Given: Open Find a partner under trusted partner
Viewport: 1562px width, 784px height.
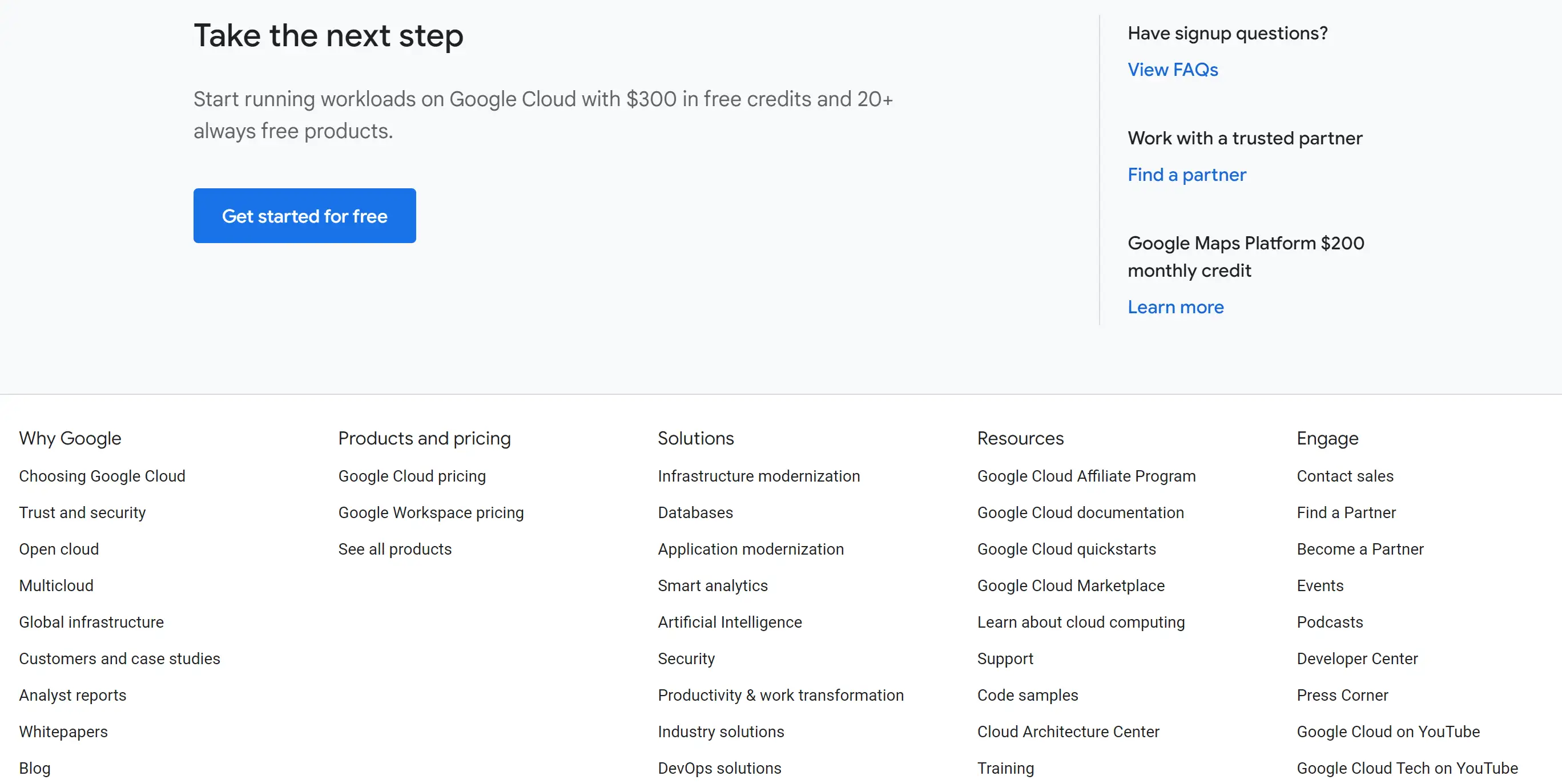Looking at the screenshot, I should click(1187, 175).
